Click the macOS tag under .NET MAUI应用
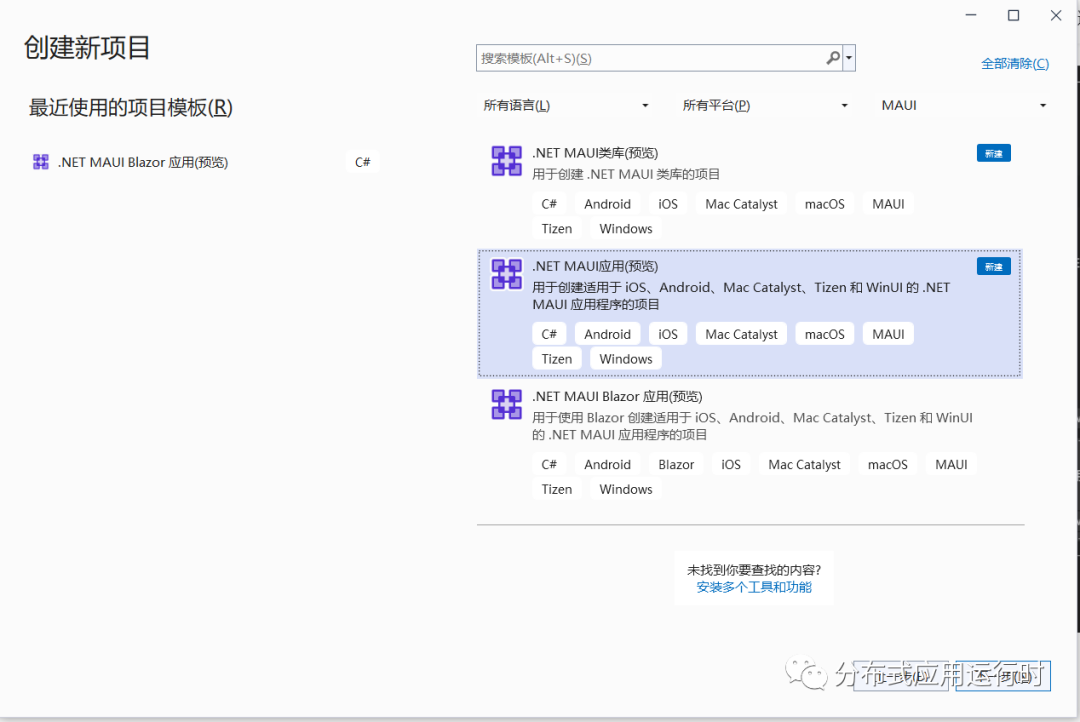Viewport: 1080px width, 722px height. tap(824, 334)
